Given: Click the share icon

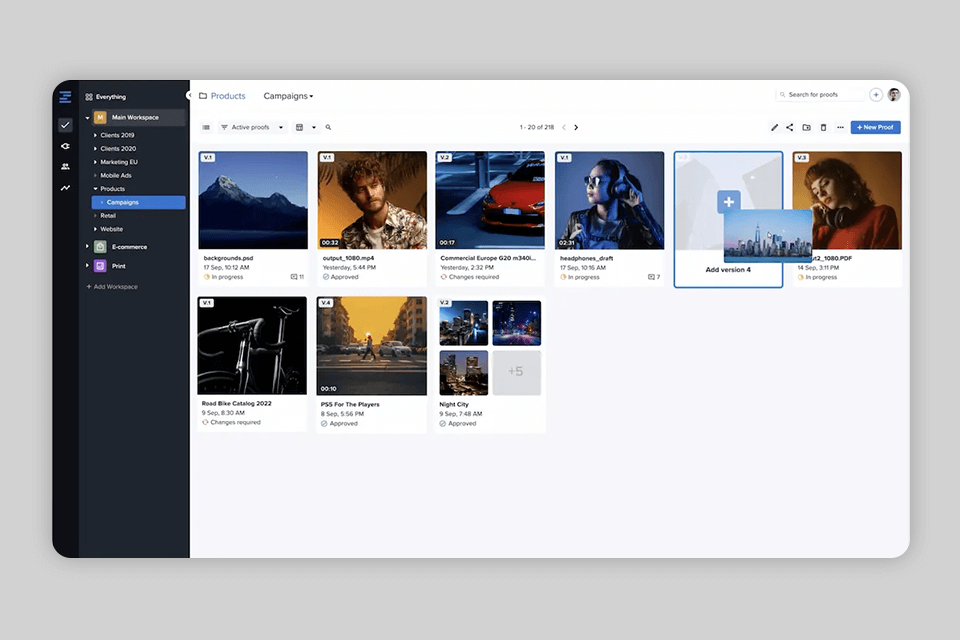Looking at the screenshot, I should pos(790,127).
